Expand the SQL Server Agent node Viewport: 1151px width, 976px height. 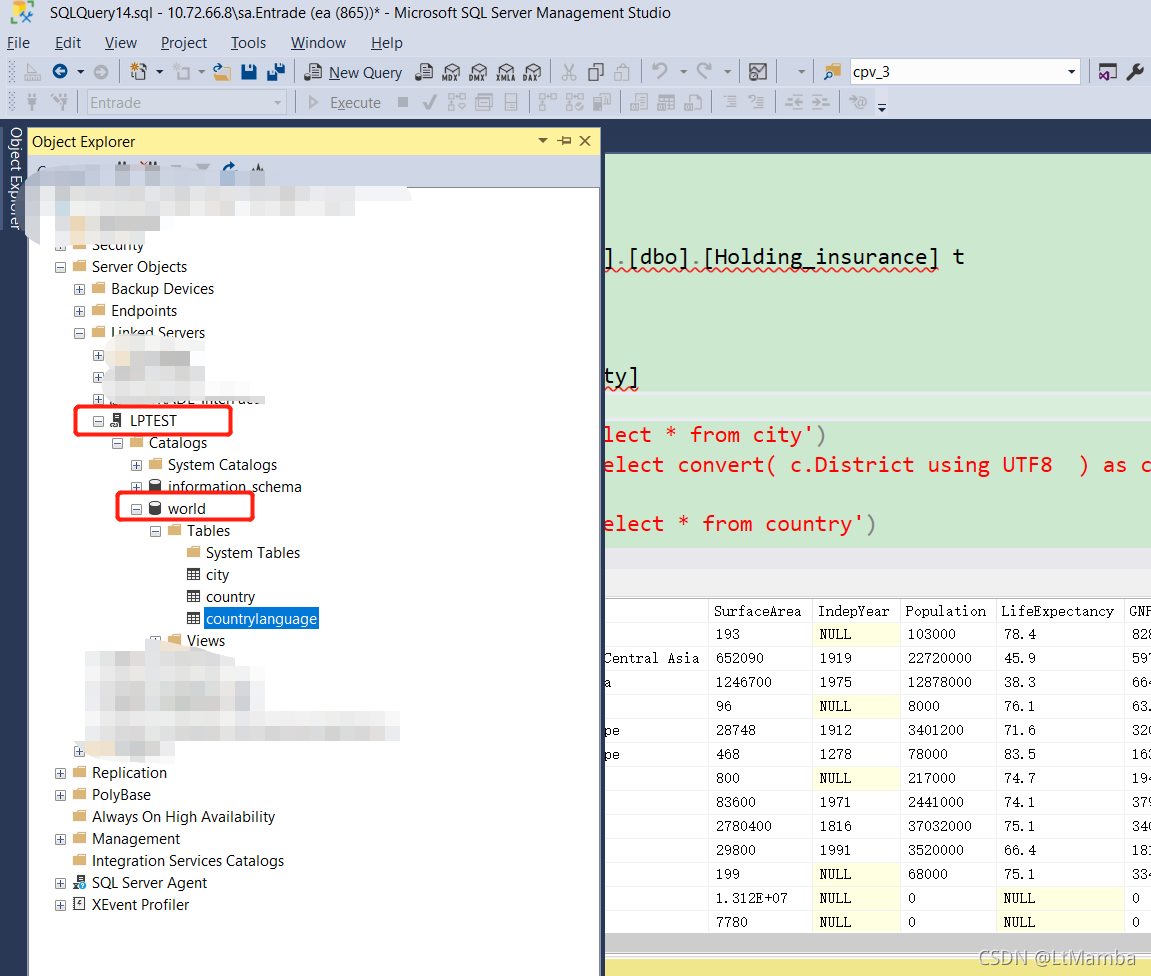(x=60, y=883)
